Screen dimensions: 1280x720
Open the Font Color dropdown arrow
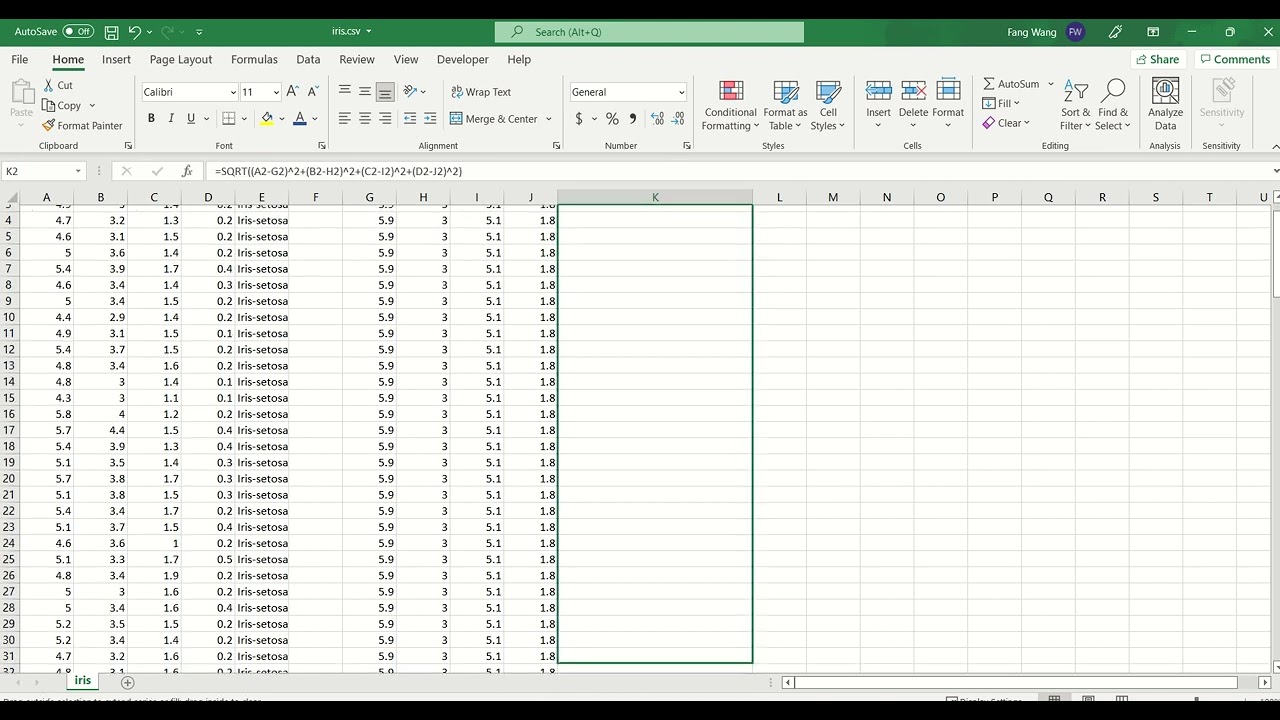(x=315, y=118)
